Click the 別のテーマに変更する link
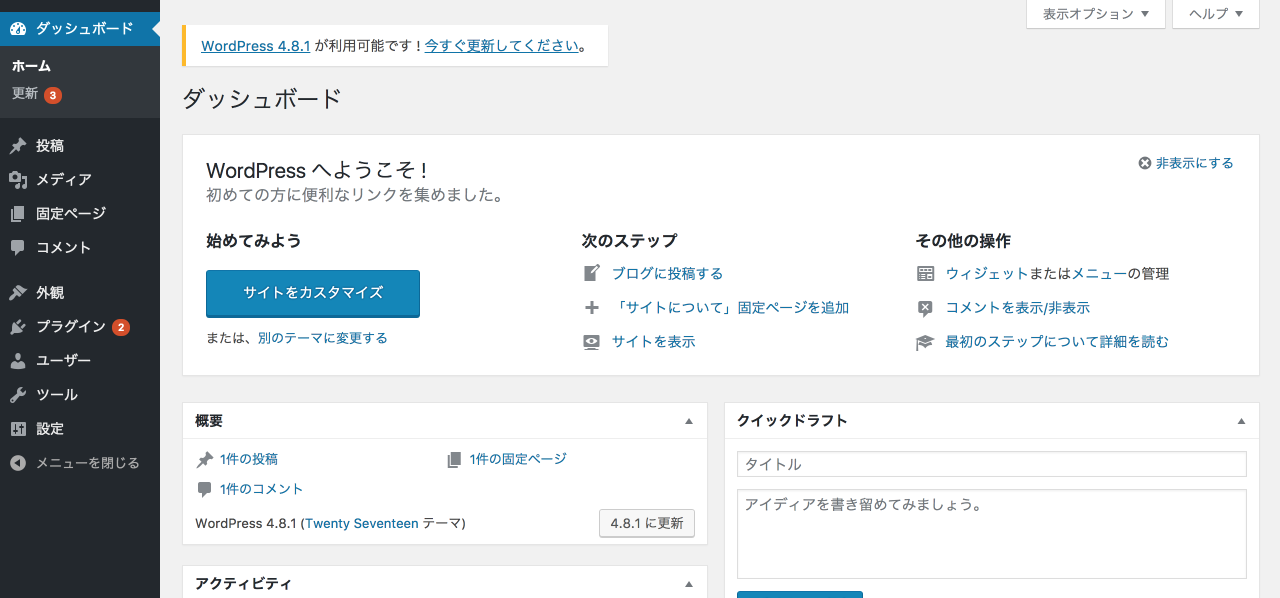 pyautogui.click(x=322, y=338)
